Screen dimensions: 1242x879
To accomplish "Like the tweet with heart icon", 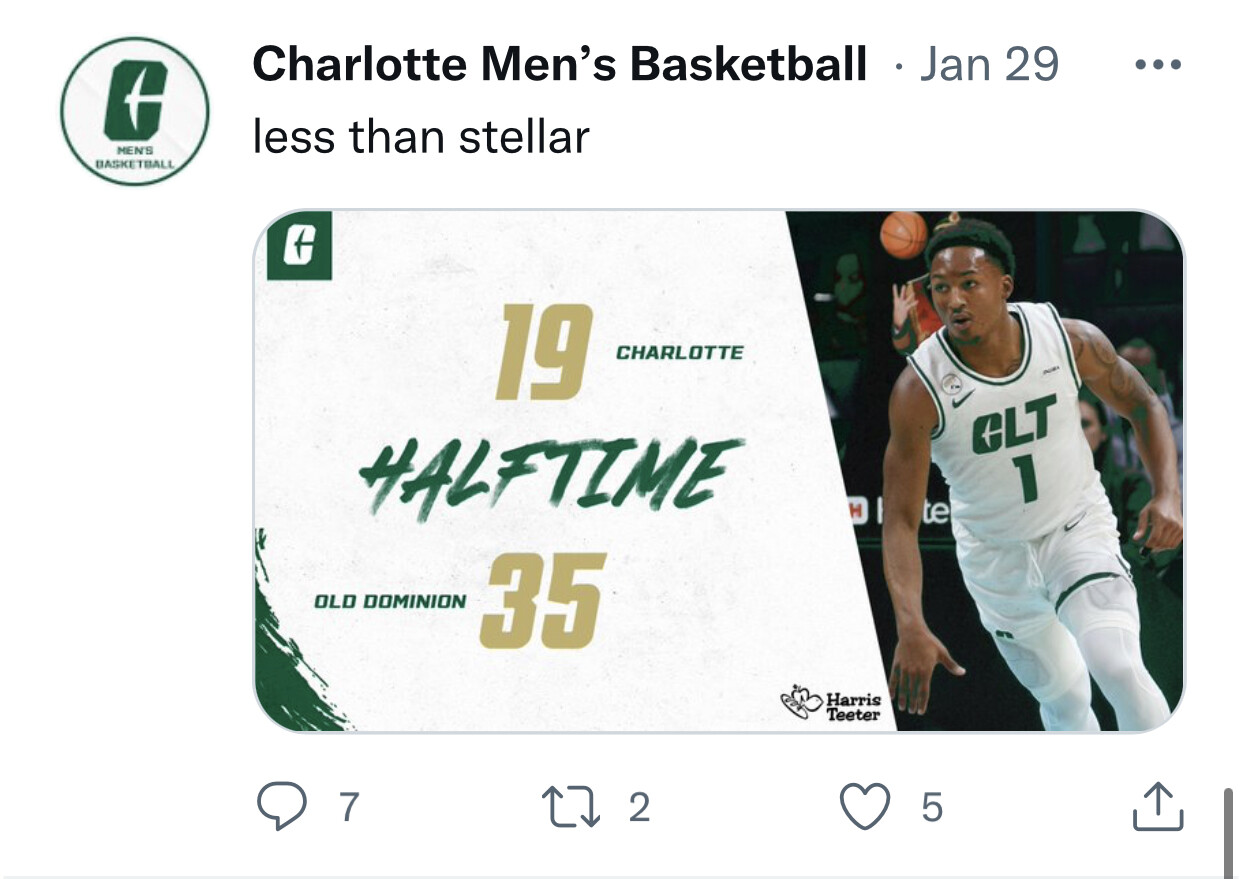I will [x=864, y=806].
